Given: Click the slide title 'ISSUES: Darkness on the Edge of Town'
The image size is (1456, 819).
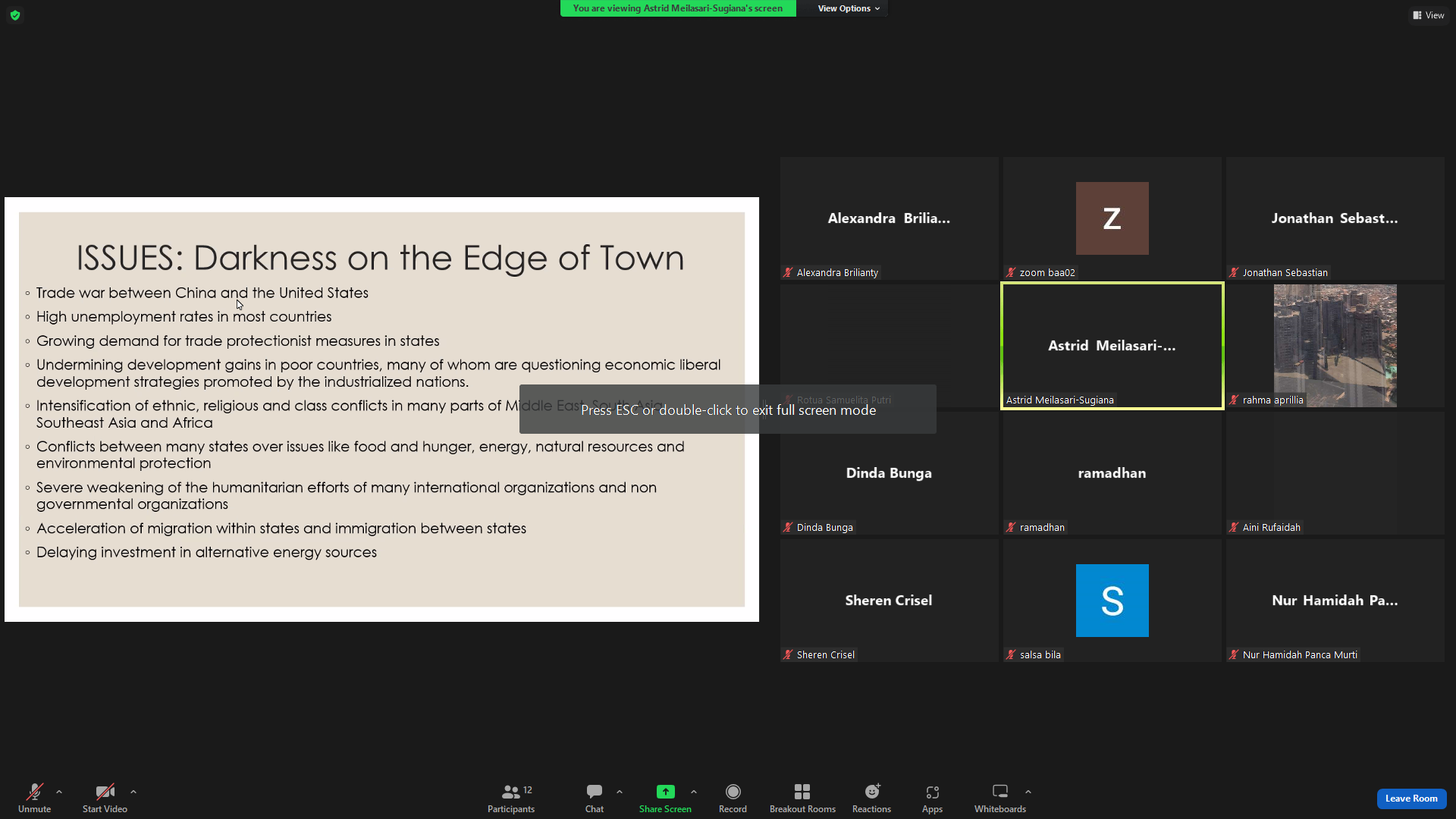Looking at the screenshot, I should tap(380, 258).
